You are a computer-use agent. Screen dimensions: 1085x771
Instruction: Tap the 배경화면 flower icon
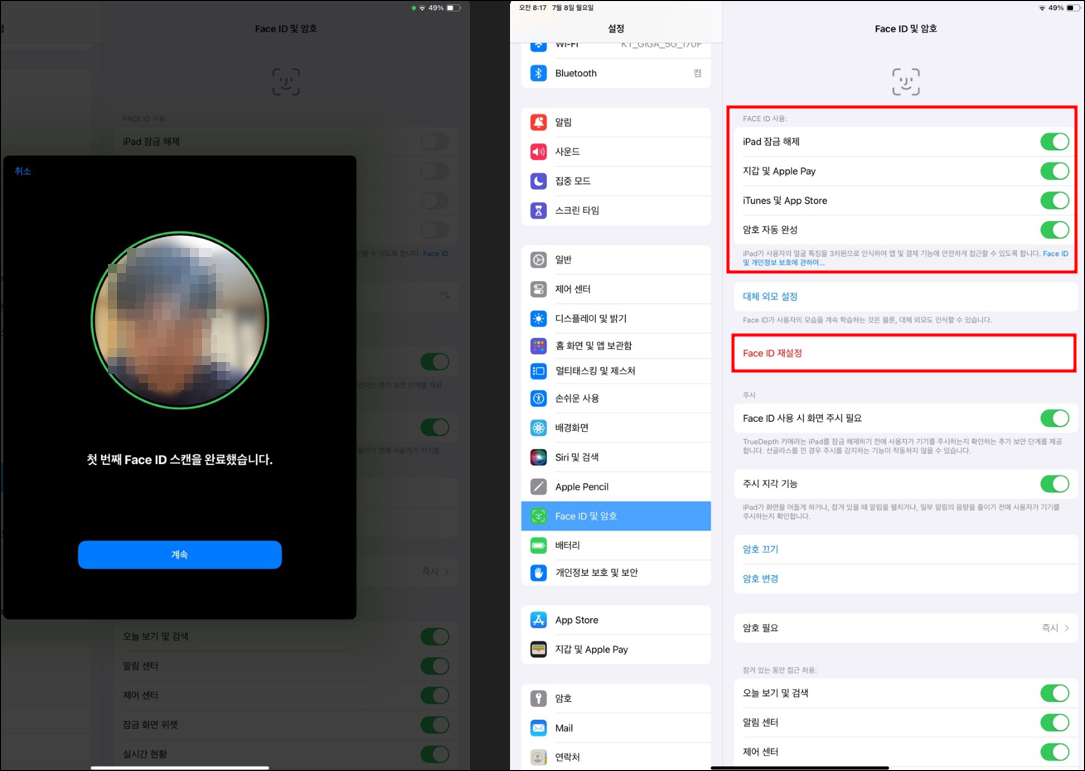coord(538,428)
